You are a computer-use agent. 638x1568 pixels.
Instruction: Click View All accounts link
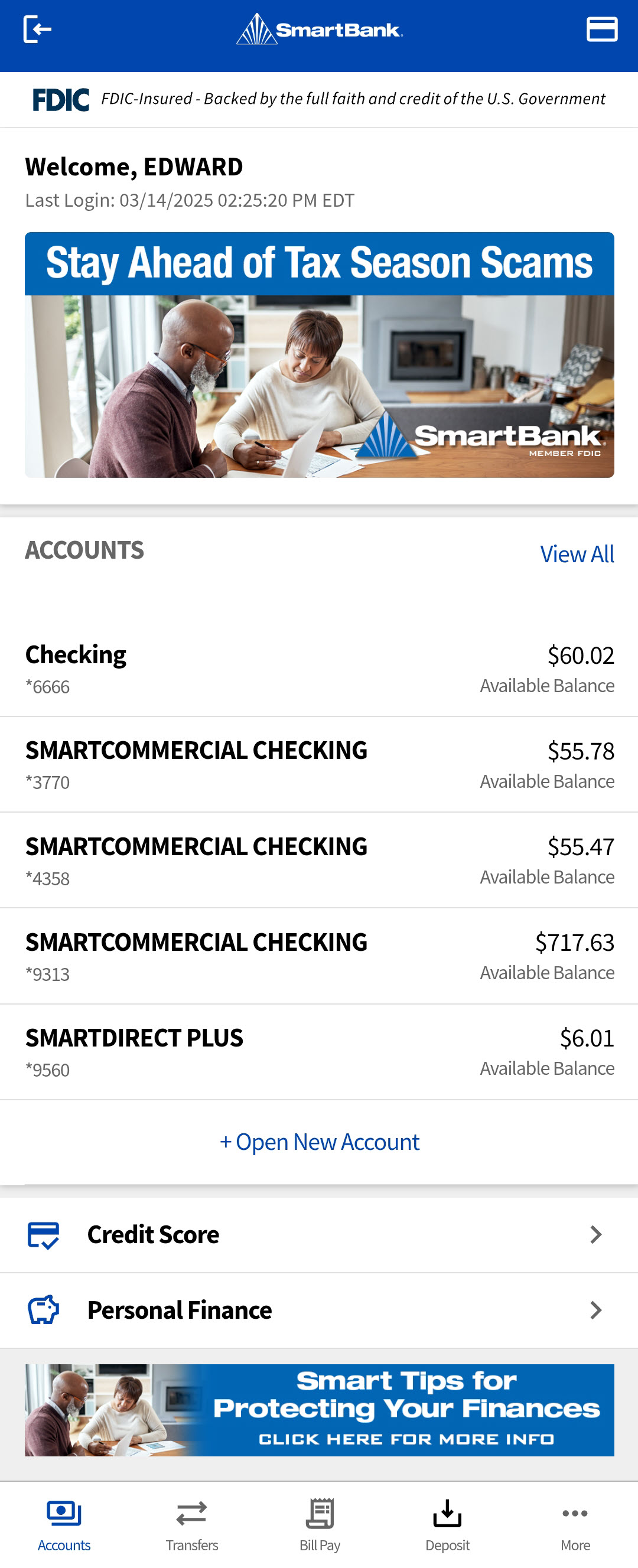tap(577, 554)
